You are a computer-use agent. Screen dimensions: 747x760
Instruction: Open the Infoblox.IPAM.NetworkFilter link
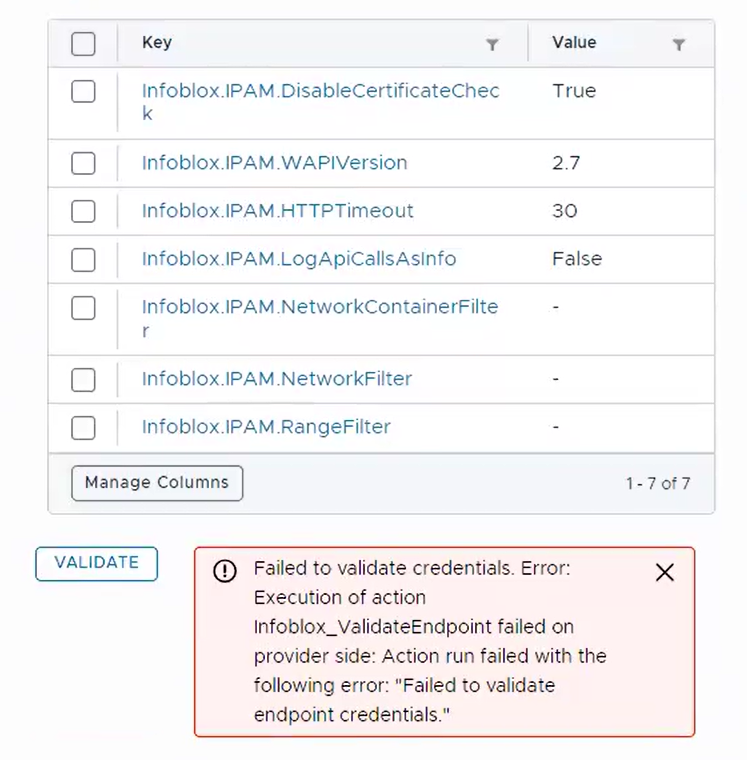276,379
